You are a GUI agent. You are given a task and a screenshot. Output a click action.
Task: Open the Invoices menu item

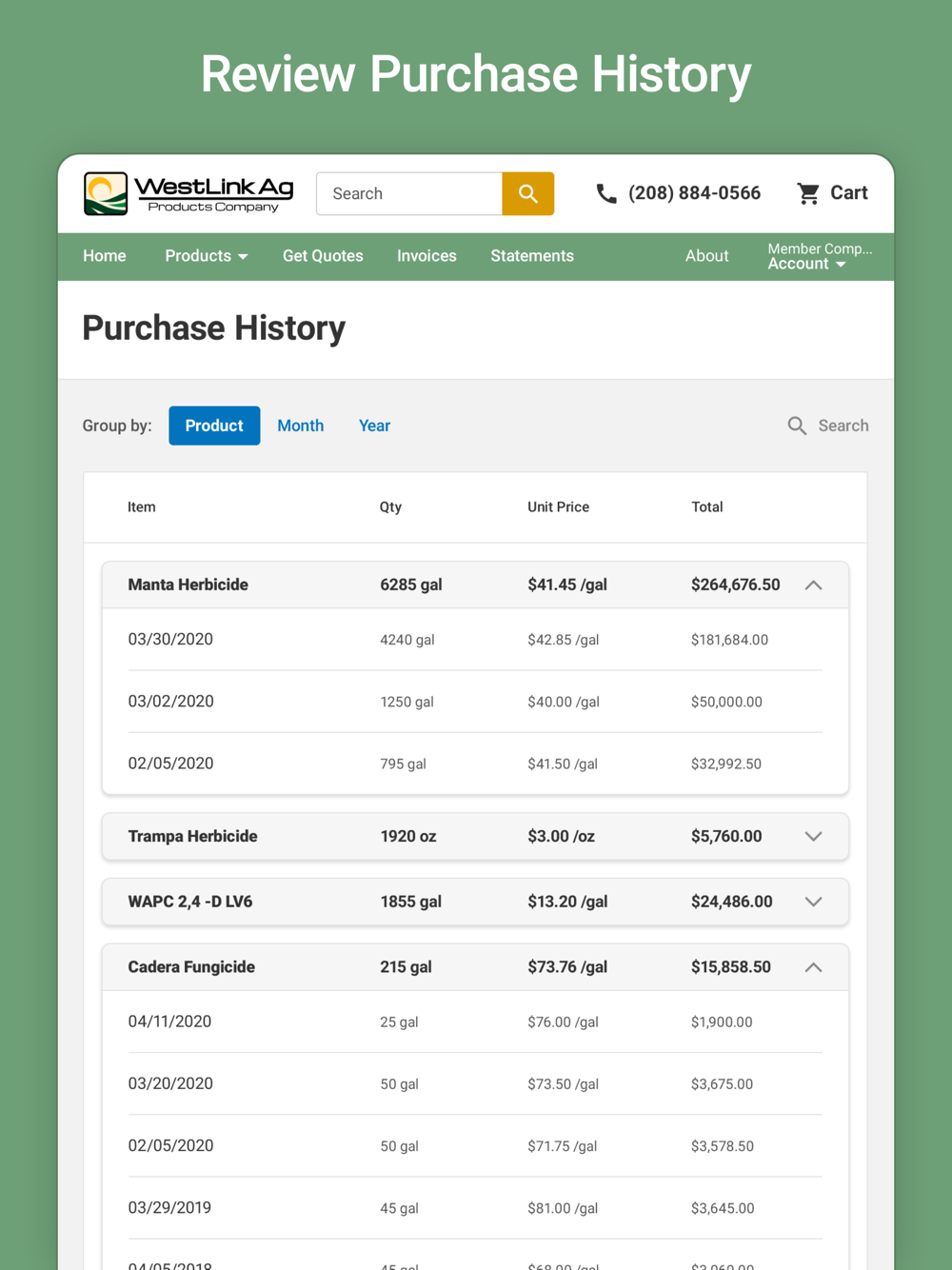[426, 256]
